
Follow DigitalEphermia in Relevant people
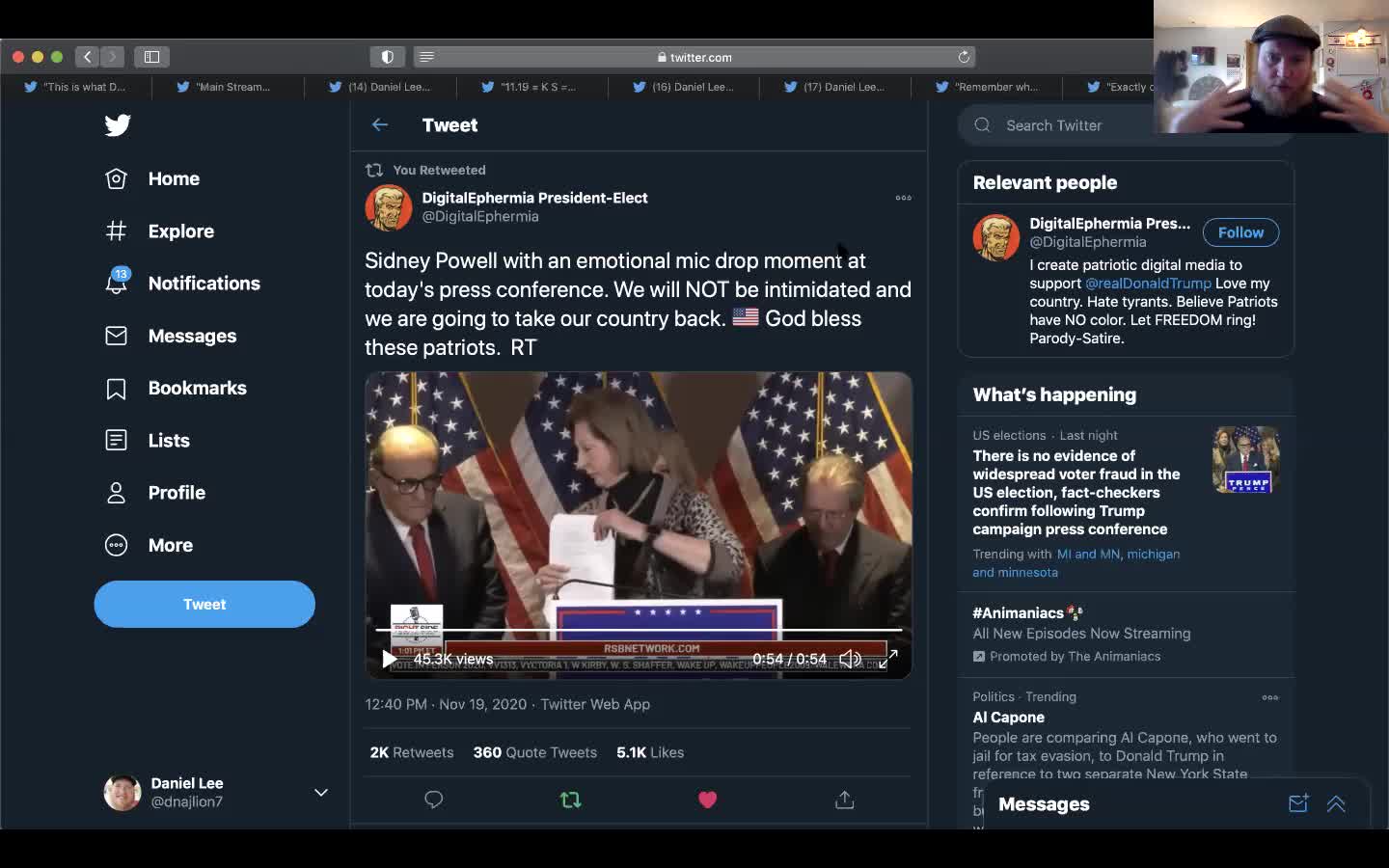(1240, 232)
